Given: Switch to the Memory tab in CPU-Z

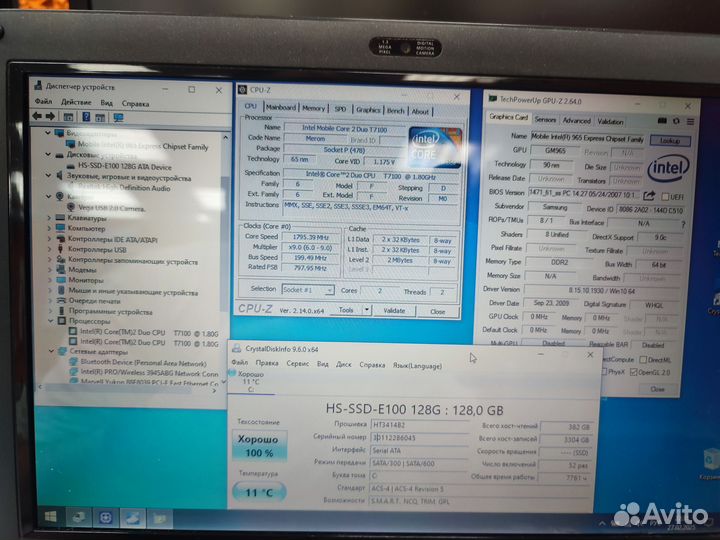Looking at the screenshot, I should pyautogui.click(x=313, y=109).
